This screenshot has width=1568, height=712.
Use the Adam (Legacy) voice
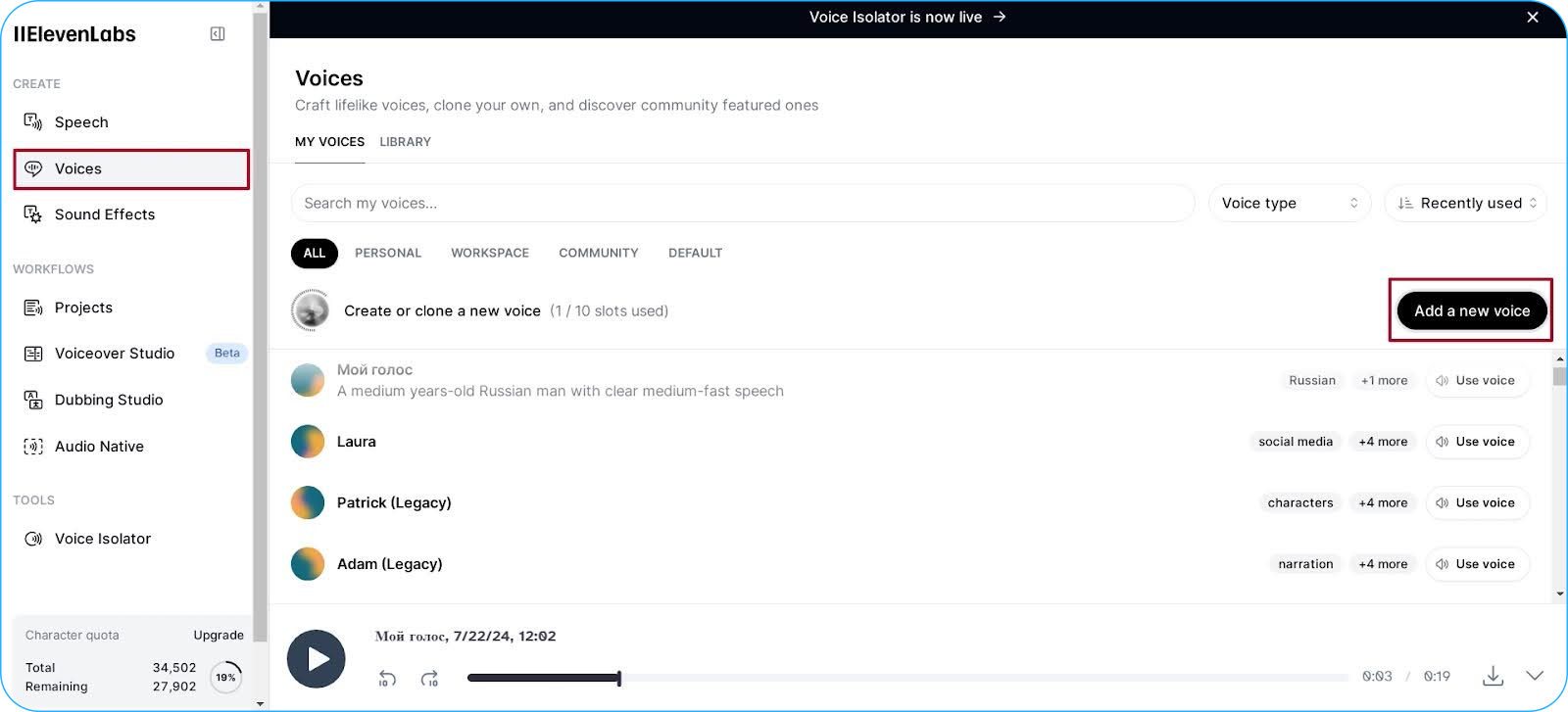pos(1478,564)
